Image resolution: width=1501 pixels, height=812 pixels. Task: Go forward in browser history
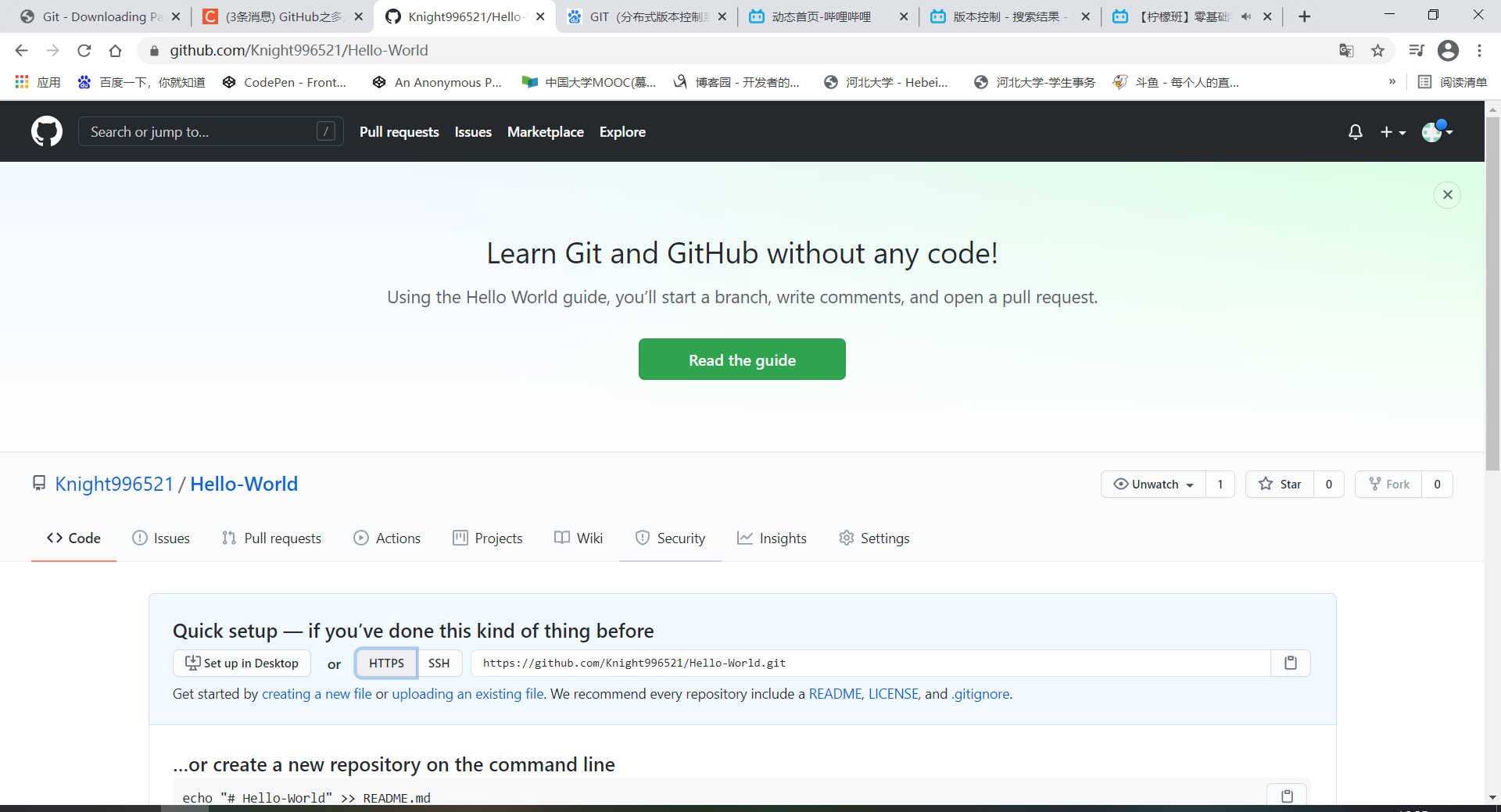[52, 51]
